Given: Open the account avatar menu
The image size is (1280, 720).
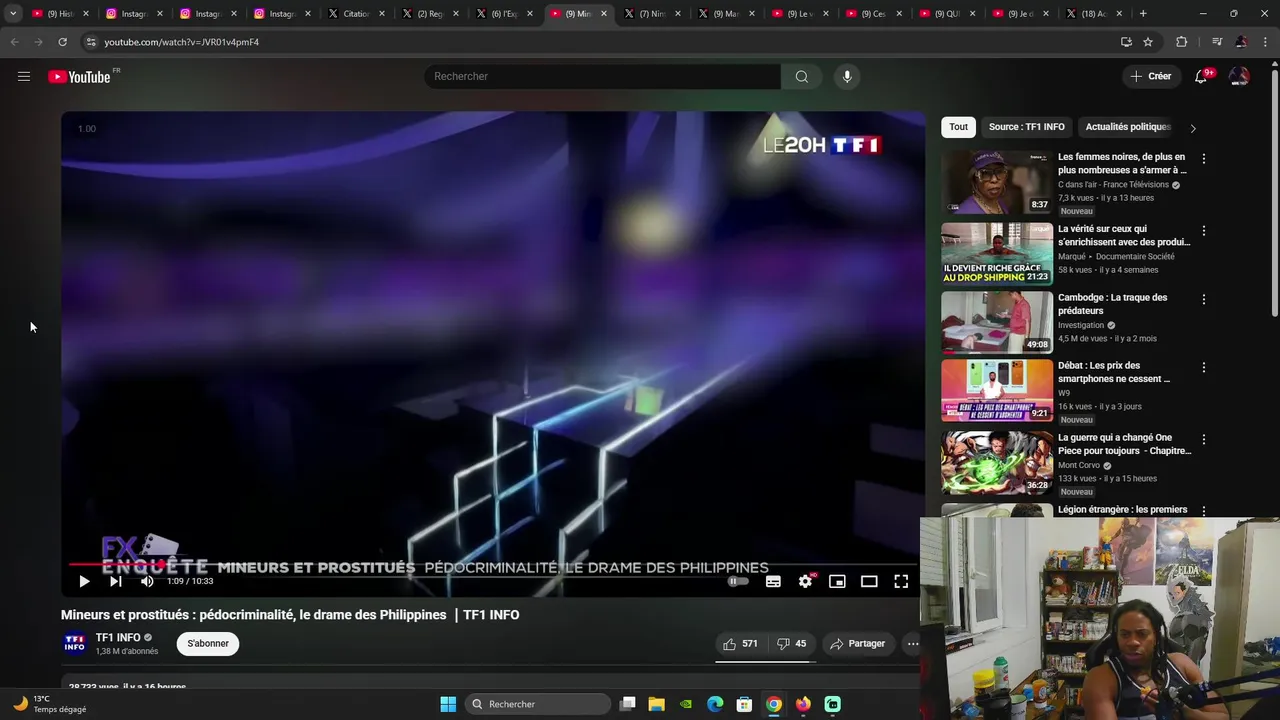Looking at the screenshot, I should [x=1239, y=76].
